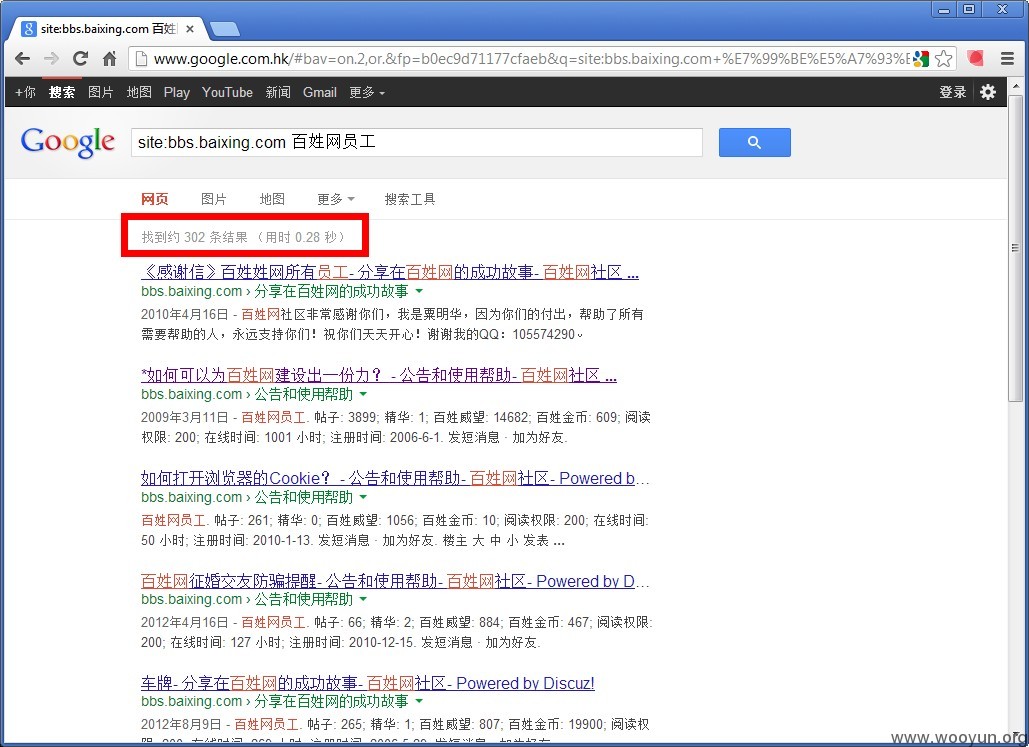Open 搜索工具 search tools

pyautogui.click(x=410, y=200)
